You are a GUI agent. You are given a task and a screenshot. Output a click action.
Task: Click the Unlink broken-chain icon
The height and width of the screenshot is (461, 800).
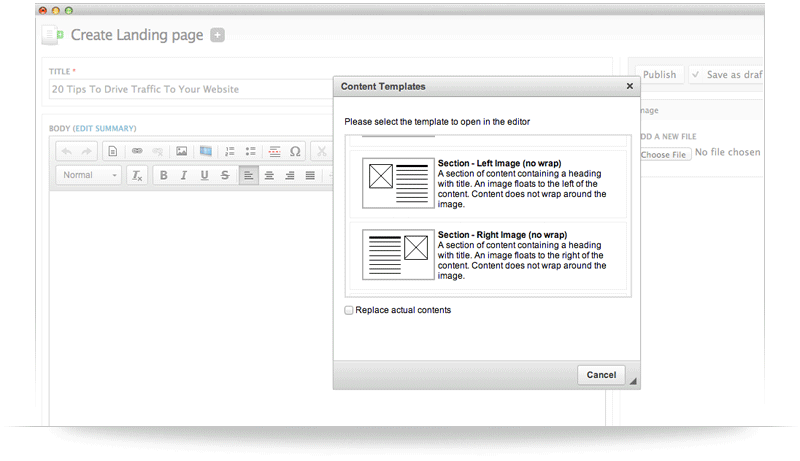tap(158, 151)
